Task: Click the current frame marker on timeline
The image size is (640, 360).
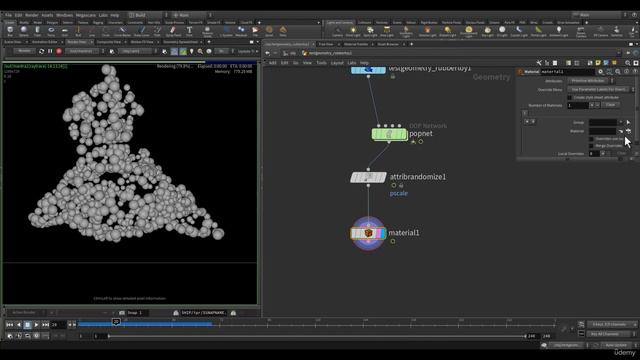Action: [x=116, y=322]
